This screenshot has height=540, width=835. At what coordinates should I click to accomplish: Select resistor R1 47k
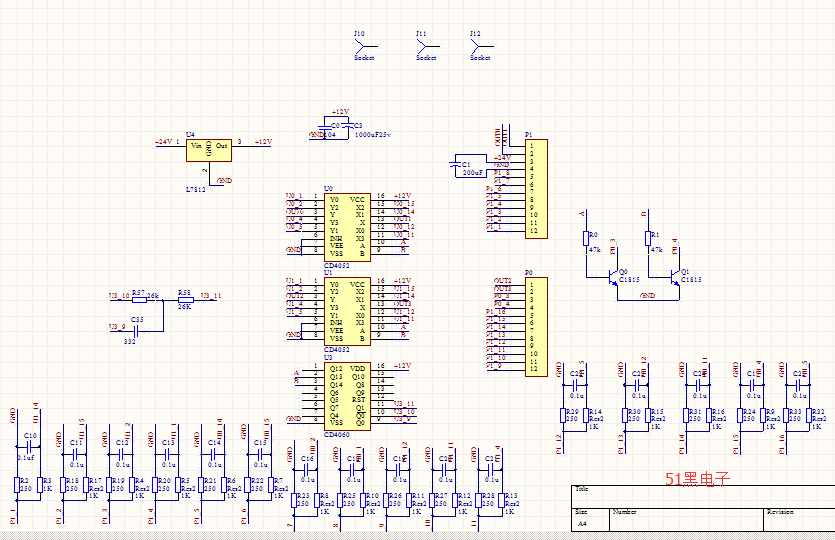[x=648, y=238]
